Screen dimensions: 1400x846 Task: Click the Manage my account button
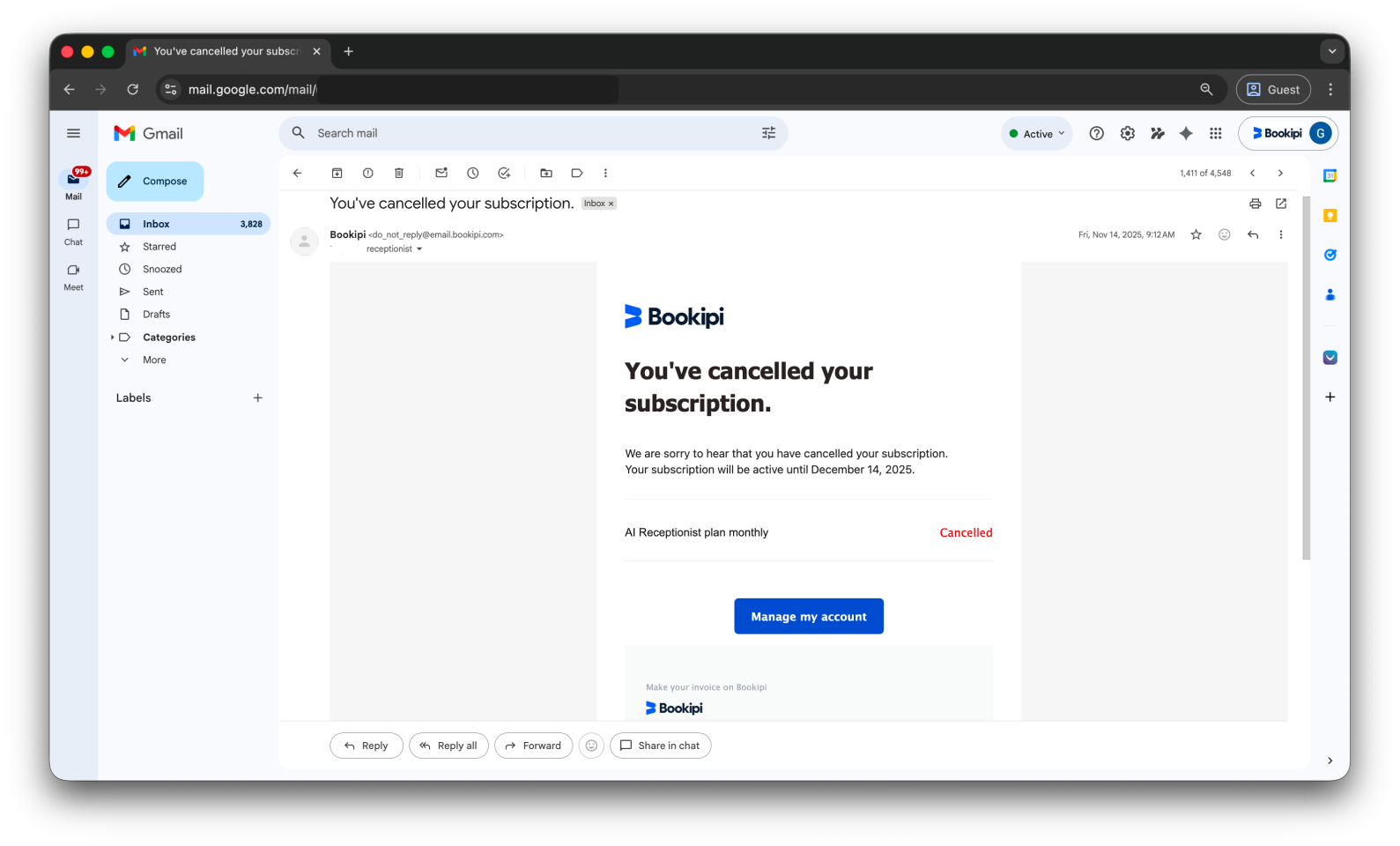[x=809, y=617]
